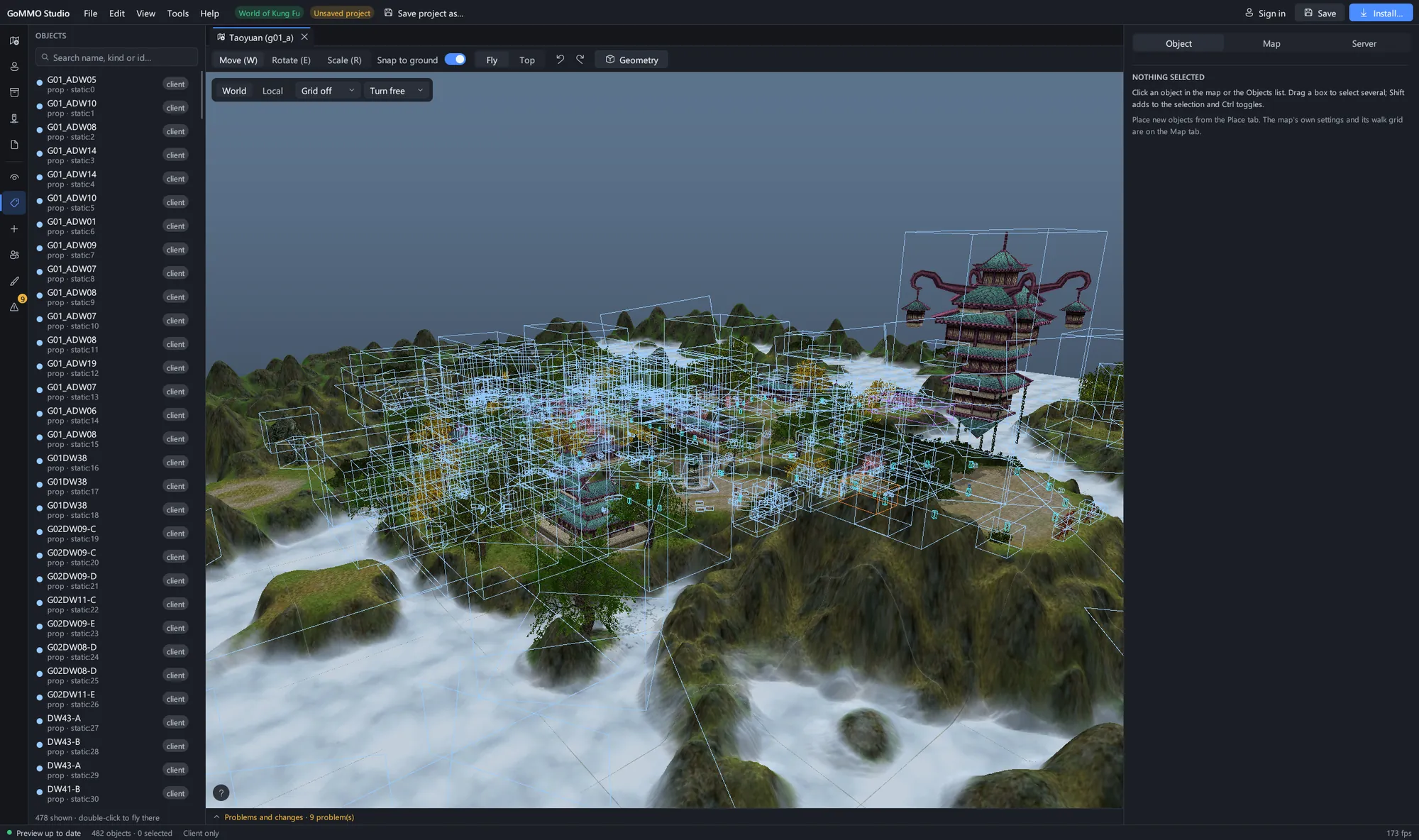Open the group users icon in the sidebar
Screen dimensions: 1419x840
point(14,255)
